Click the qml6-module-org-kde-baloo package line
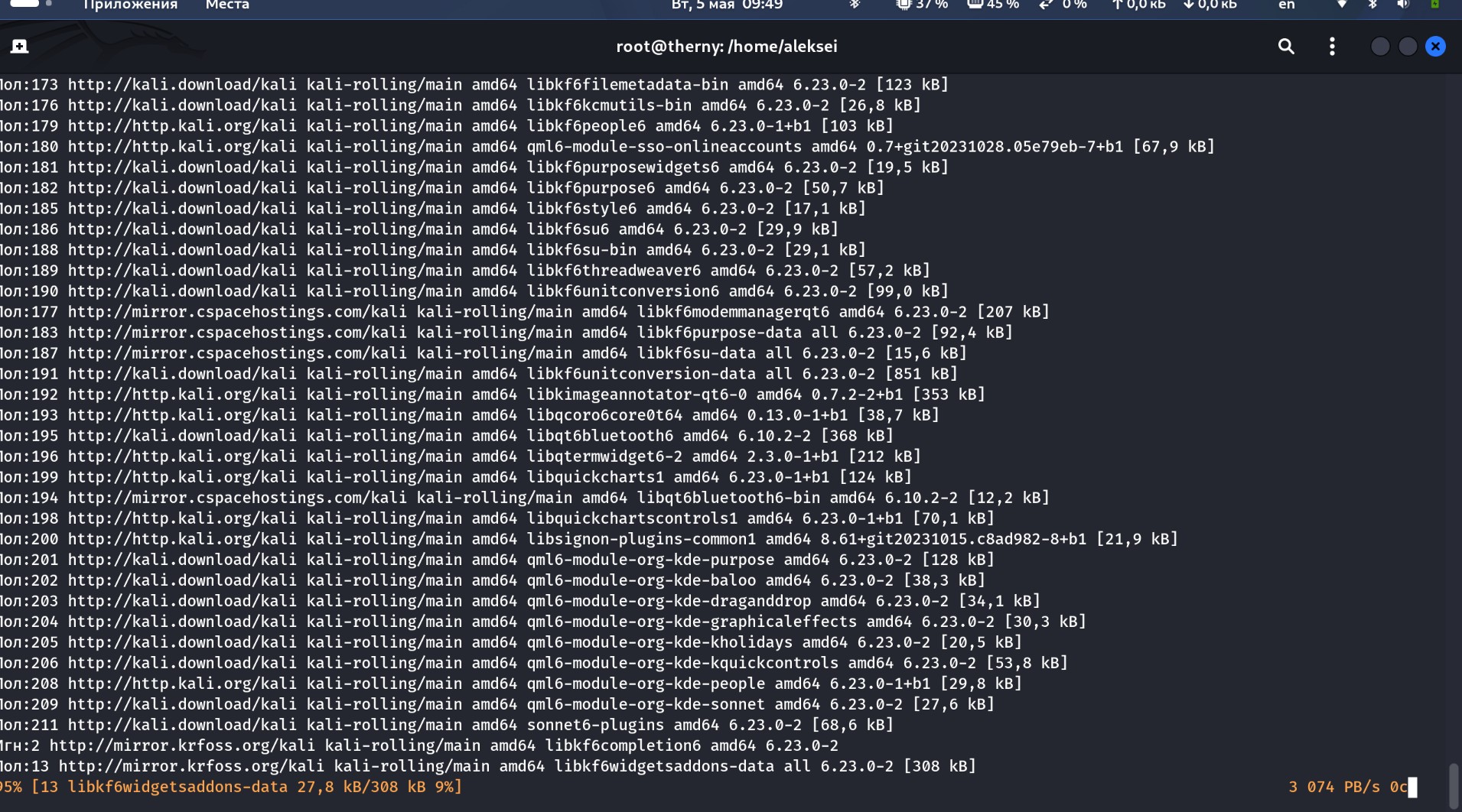The image size is (1462, 812). 493,580
